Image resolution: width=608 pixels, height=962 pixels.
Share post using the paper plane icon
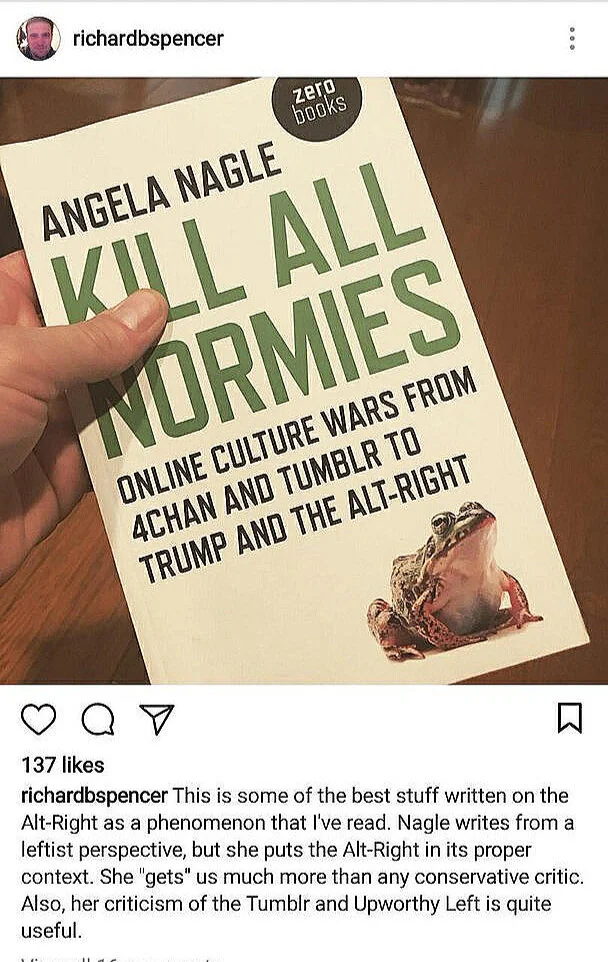pyautogui.click(x=157, y=718)
